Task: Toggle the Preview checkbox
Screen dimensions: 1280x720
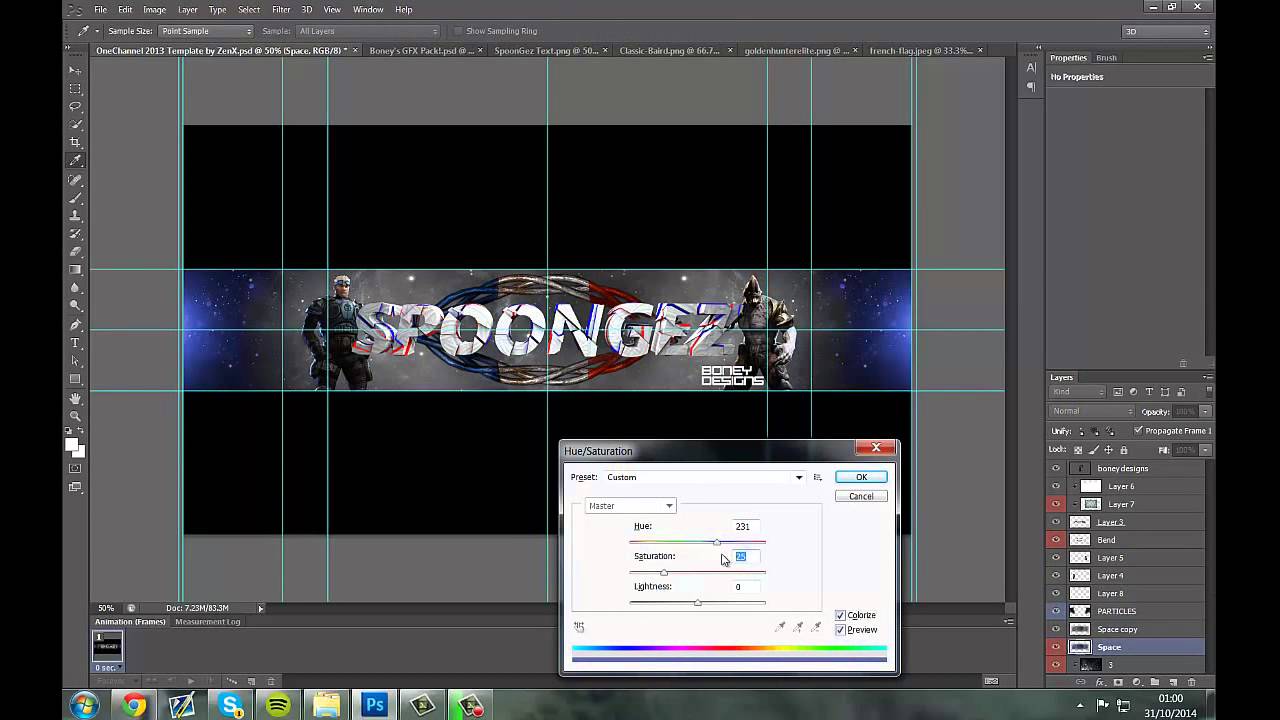Action: coord(840,630)
